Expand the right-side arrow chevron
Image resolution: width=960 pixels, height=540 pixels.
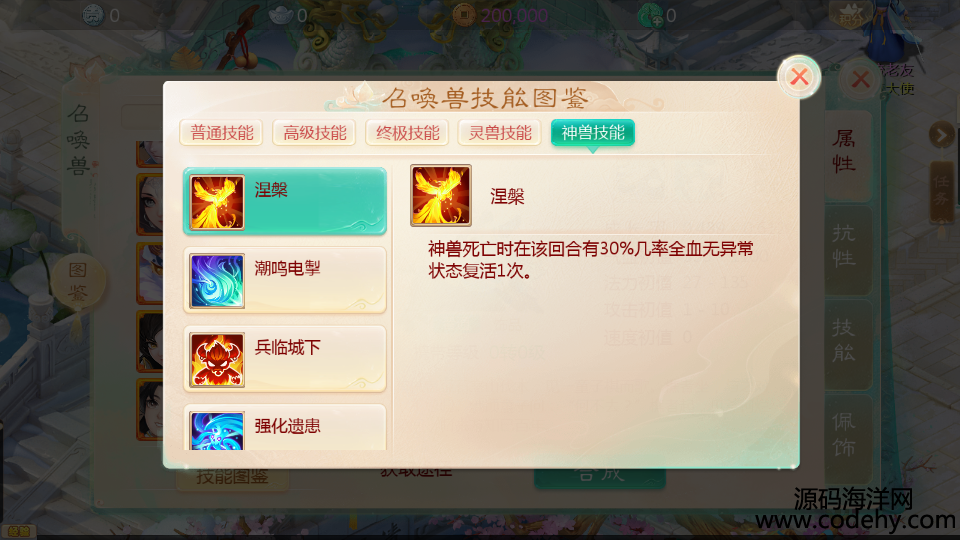pyautogui.click(x=941, y=135)
